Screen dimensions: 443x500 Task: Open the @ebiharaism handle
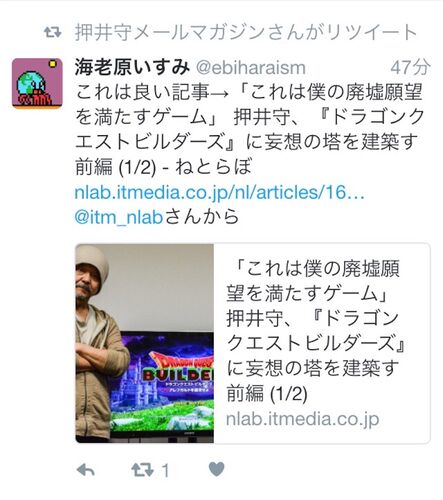click(x=251, y=68)
